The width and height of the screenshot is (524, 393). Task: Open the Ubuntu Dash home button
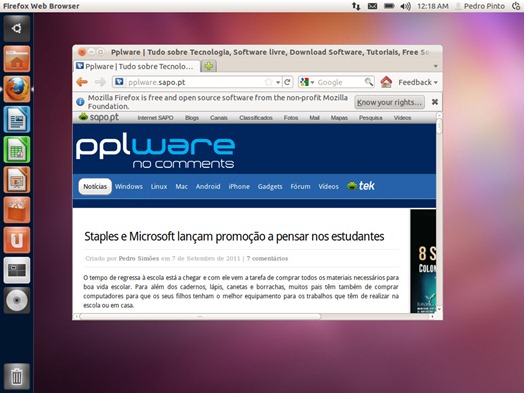tap(17, 28)
